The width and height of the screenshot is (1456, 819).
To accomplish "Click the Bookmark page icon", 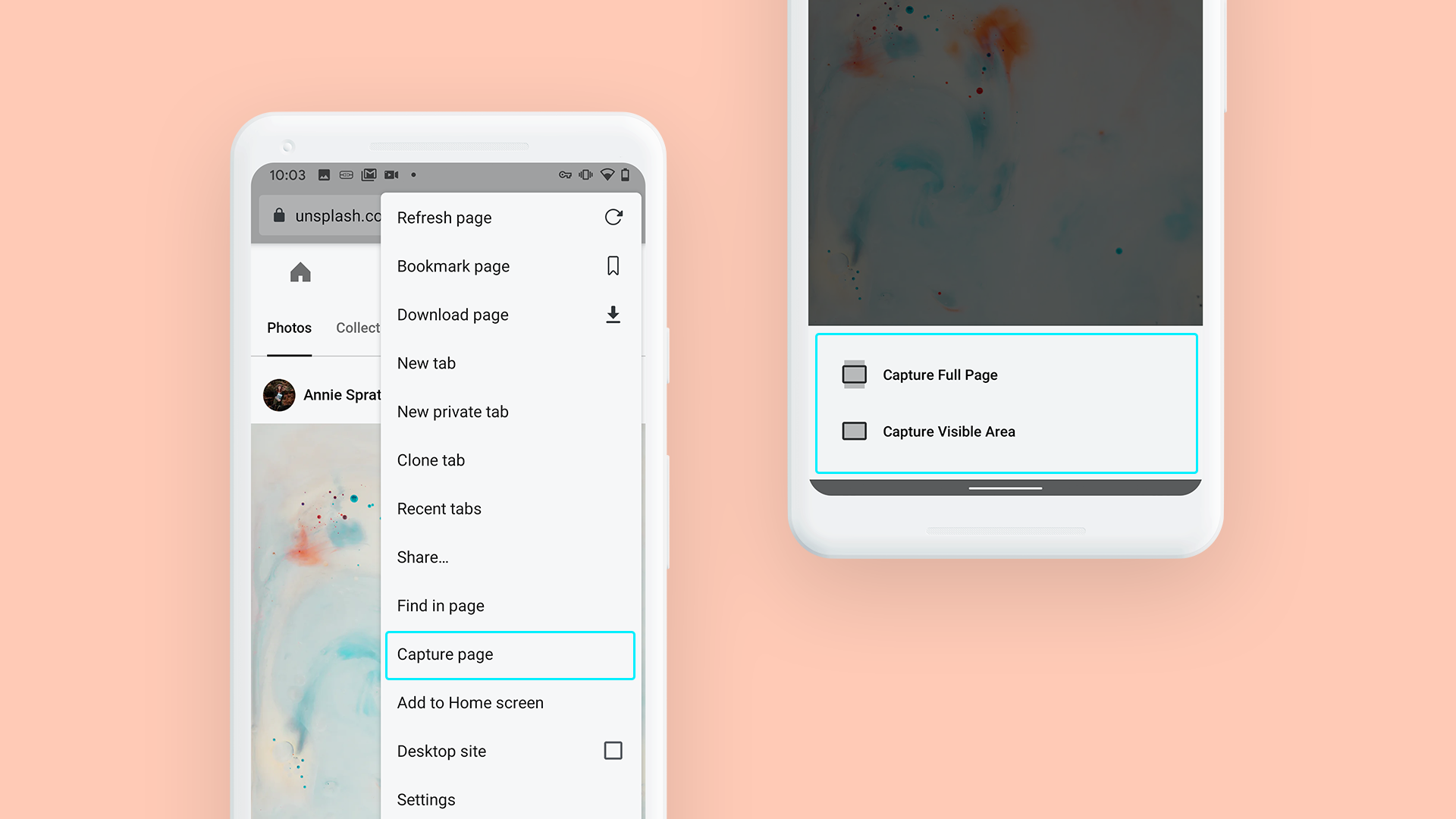I will pos(613,265).
